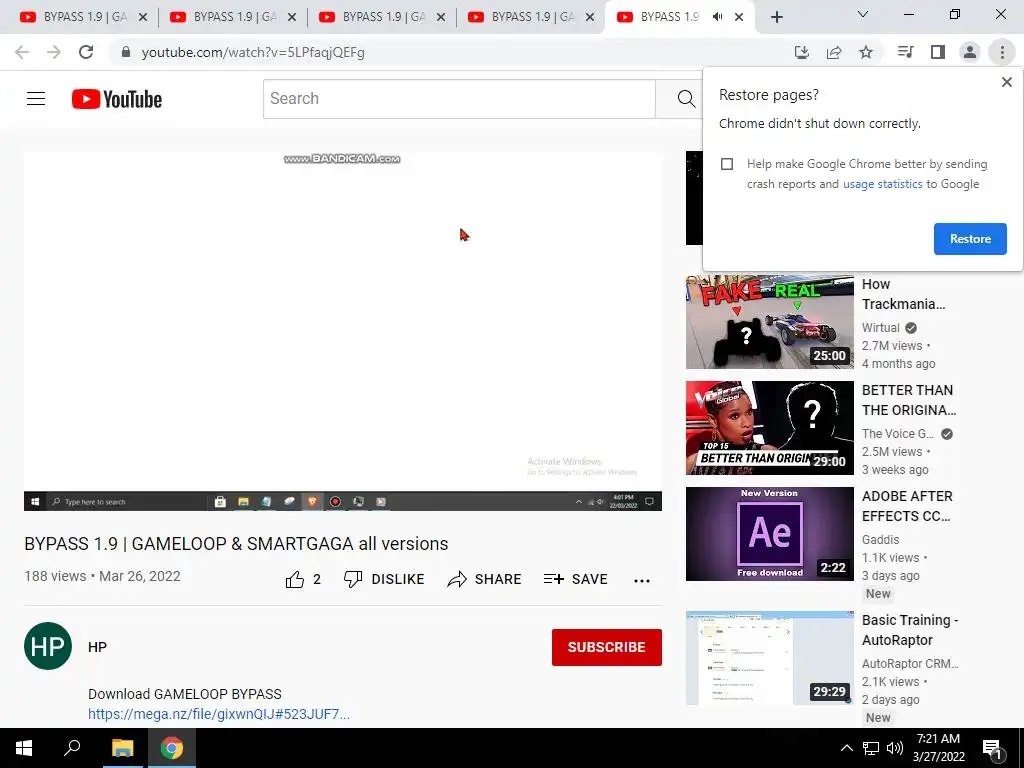Enable sending crash reports checkbox

click(x=727, y=164)
